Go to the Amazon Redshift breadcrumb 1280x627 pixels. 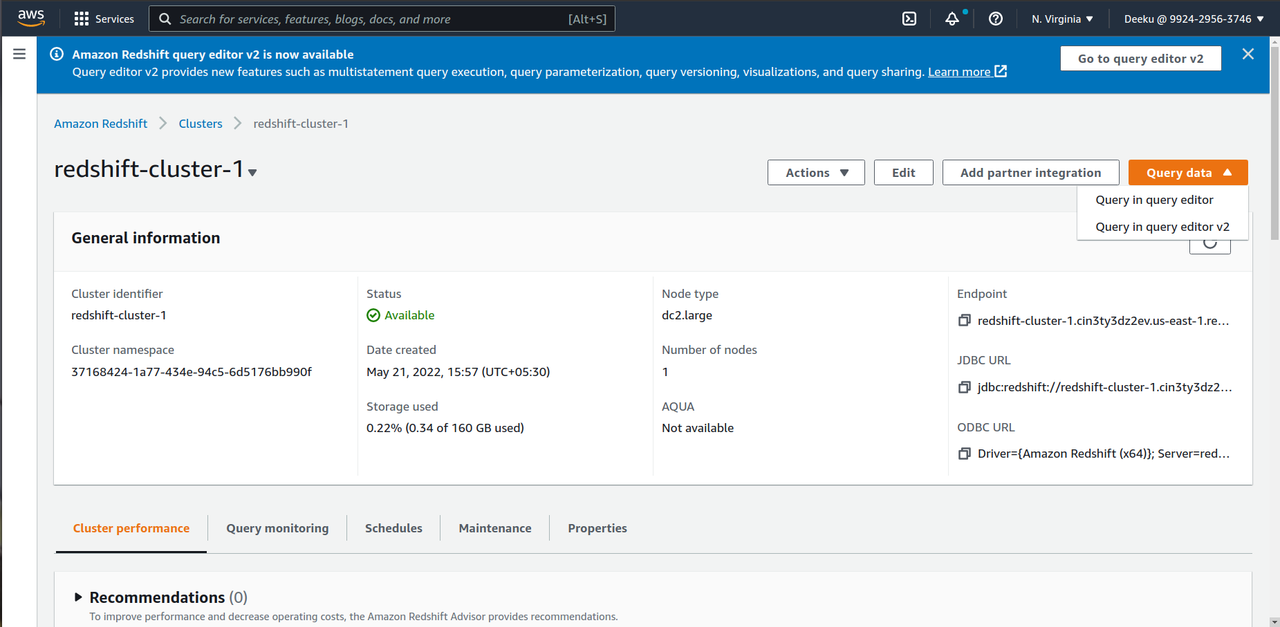[x=100, y=124]
